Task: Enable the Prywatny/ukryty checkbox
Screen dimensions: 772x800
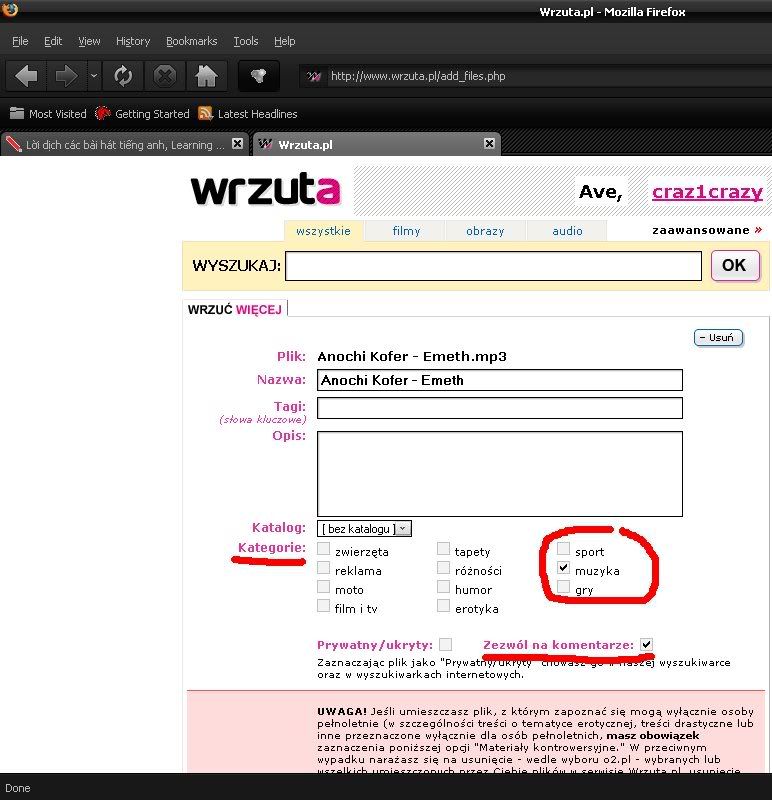Action: [x=445, y=644]
